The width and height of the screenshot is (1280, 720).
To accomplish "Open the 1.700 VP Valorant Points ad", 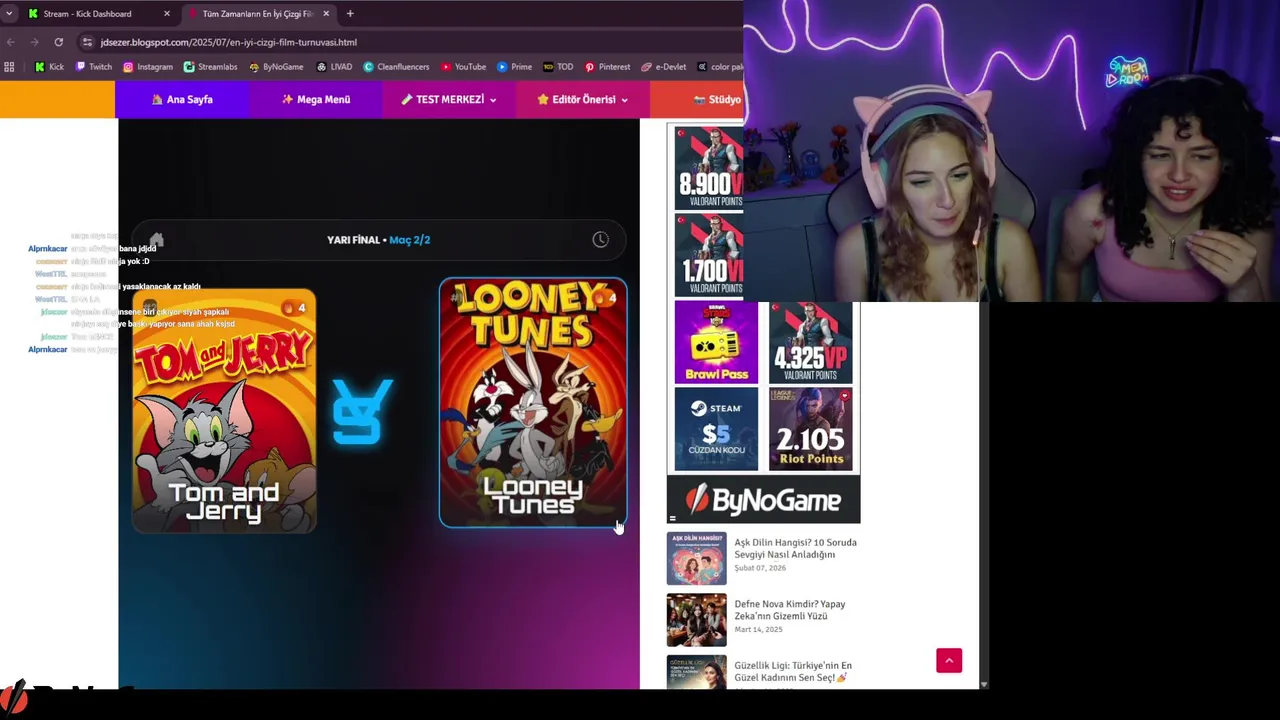I will tap(709, 255).
